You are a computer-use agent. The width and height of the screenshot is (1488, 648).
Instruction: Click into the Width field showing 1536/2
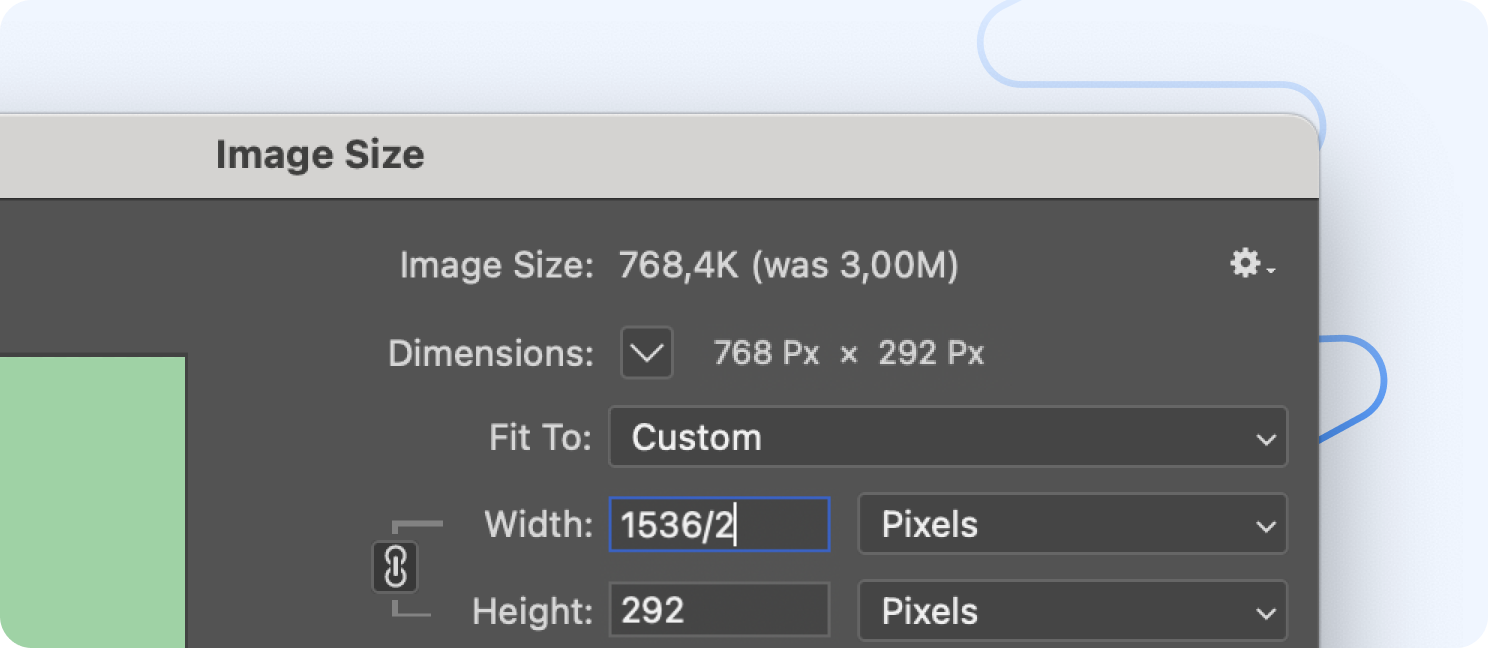click(718, 525)
